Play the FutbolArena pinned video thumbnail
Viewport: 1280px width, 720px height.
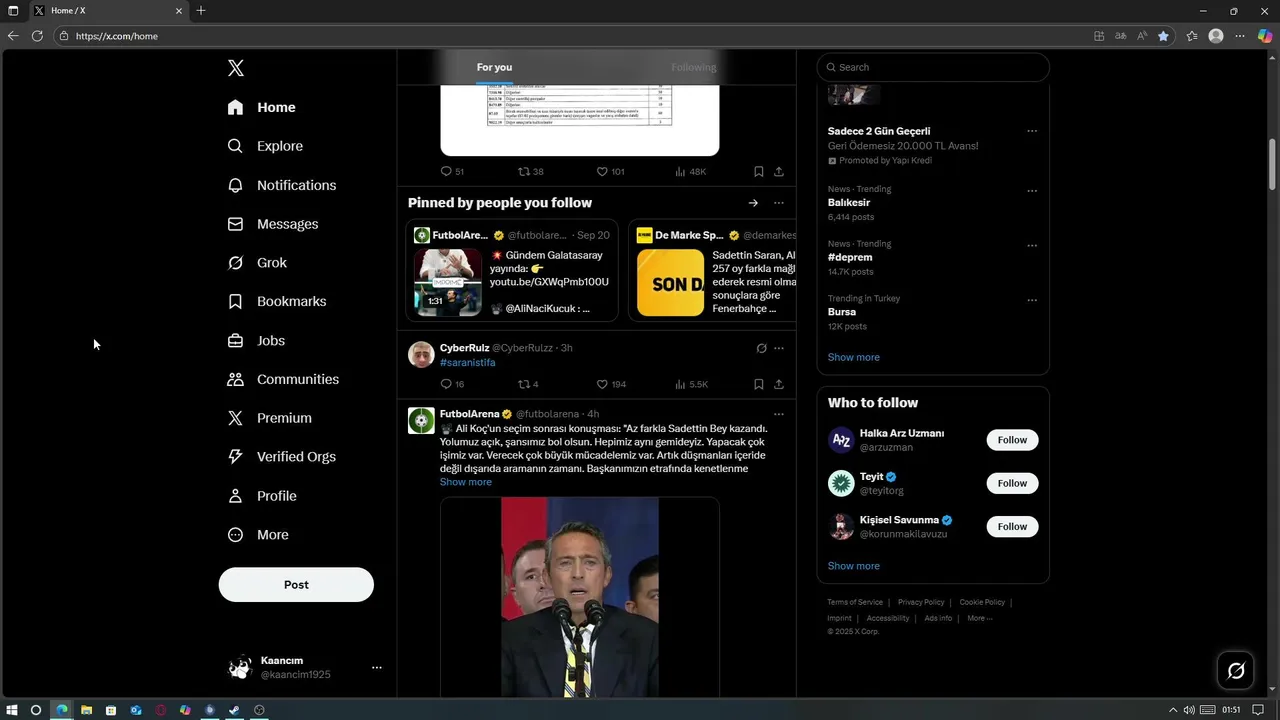click(448, 282)
